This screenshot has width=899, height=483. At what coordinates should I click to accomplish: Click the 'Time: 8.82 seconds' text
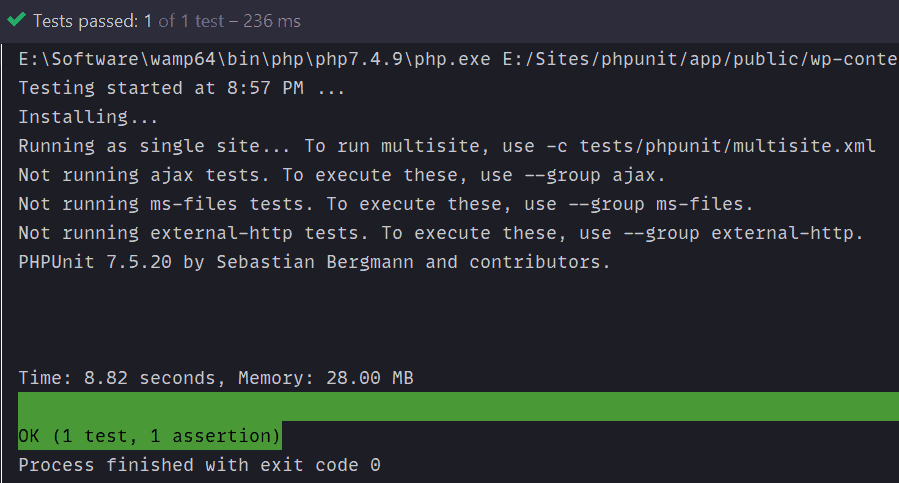(117, 377)
